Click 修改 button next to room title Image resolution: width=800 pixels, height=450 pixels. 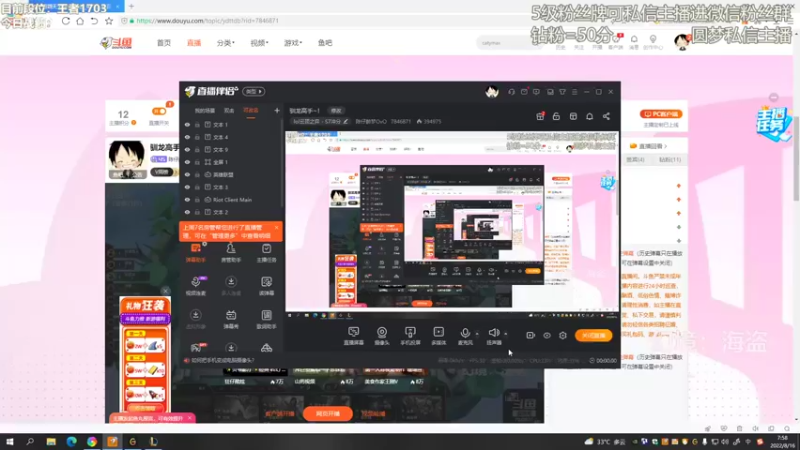(x=336, y=111)
